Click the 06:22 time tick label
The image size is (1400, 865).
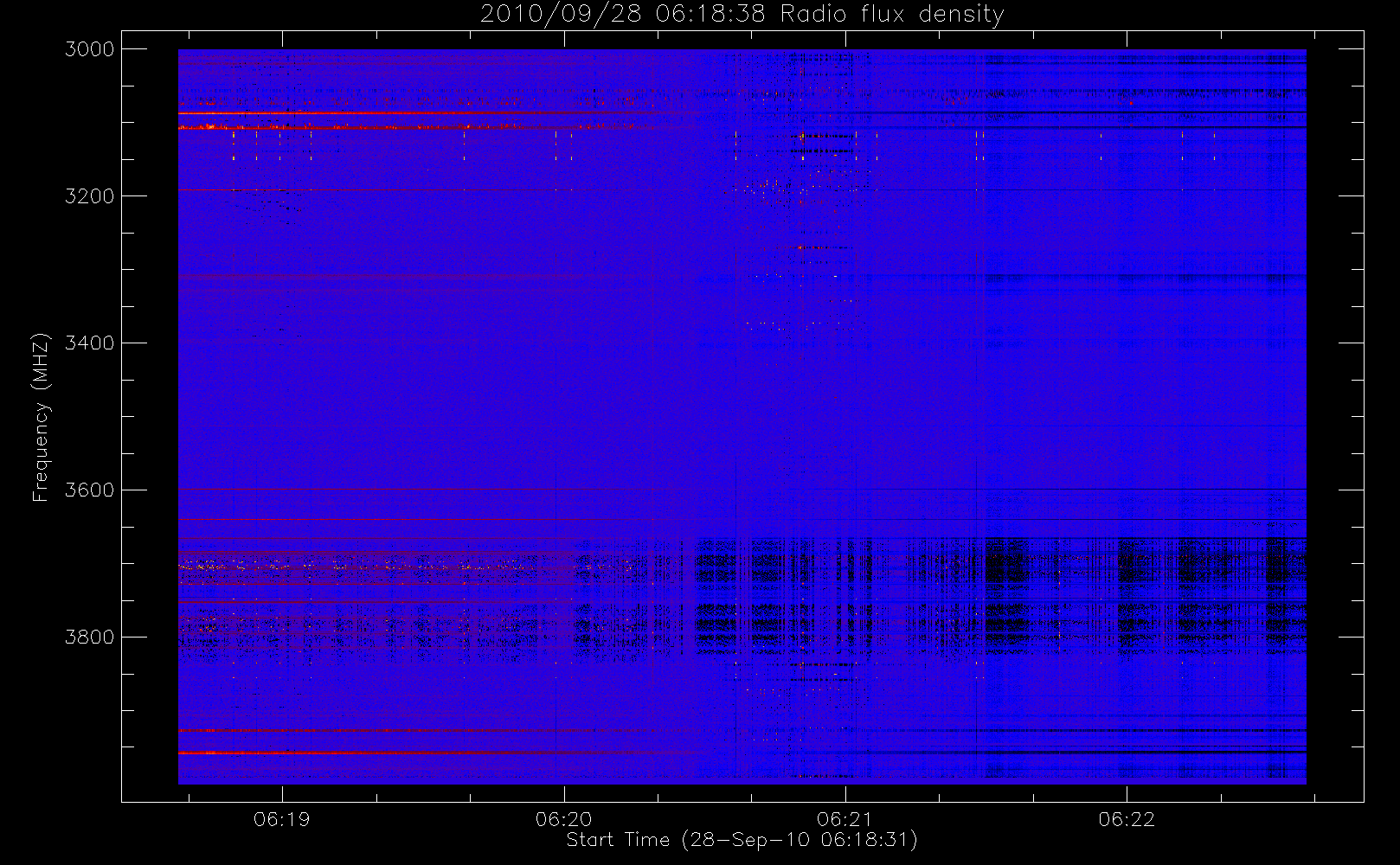[1127, 819]
